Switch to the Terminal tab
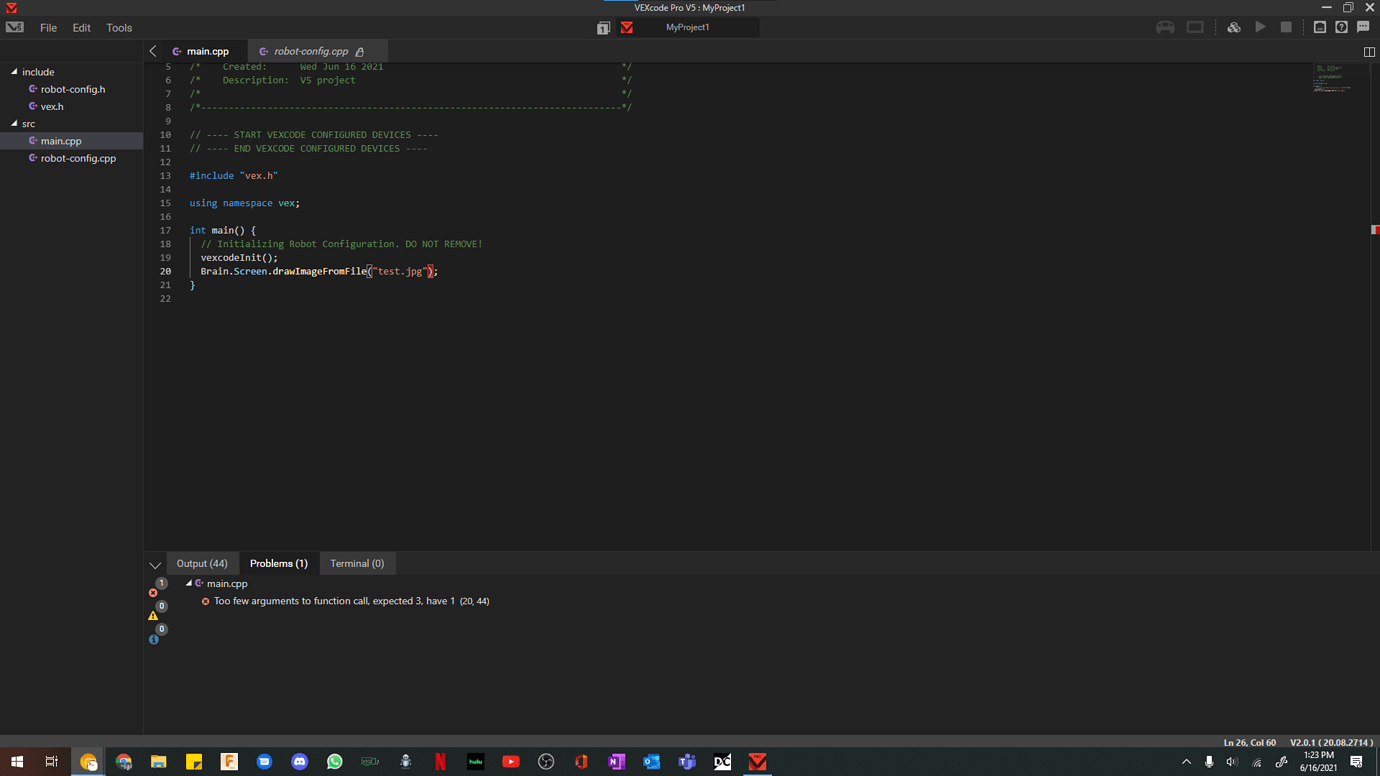The width and height of the screenshot is (1380, 776). point(357,563)
